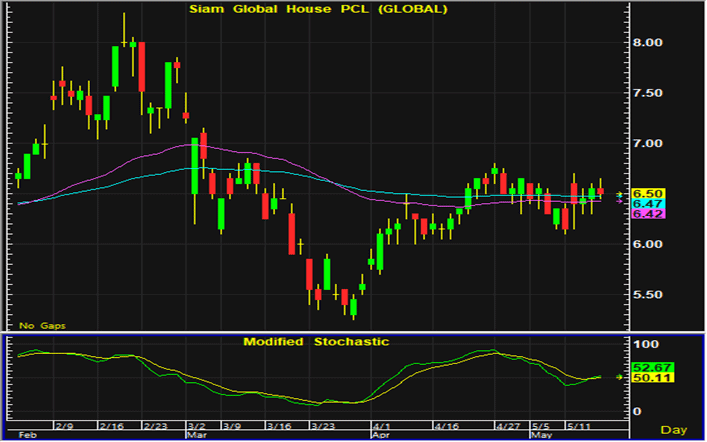Click the yellow 50.11 stochastic value
This screenshot has width=707, height=442.
coord(652,378)
